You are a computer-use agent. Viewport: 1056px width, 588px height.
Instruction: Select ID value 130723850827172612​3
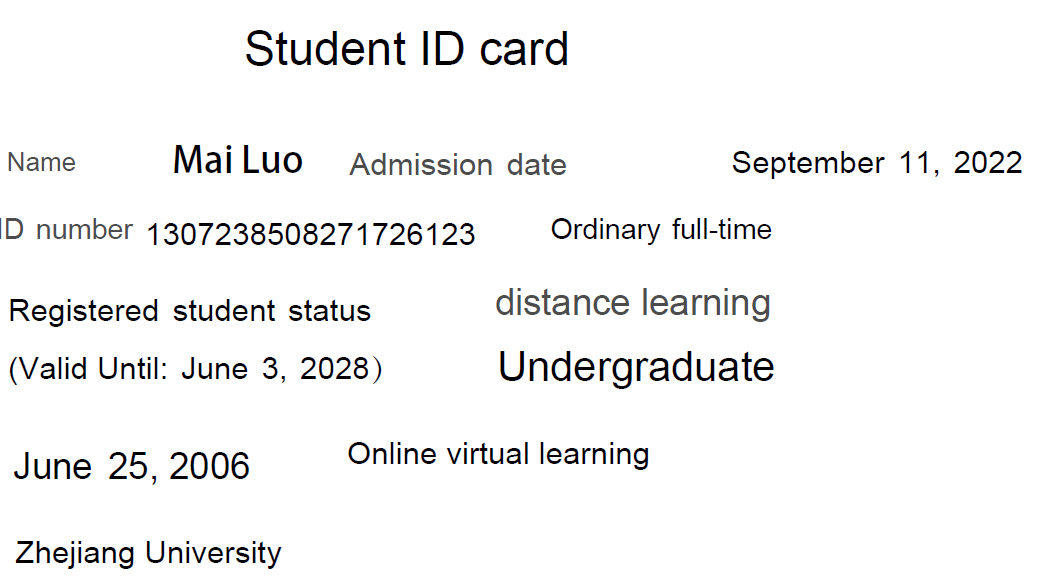310,234
